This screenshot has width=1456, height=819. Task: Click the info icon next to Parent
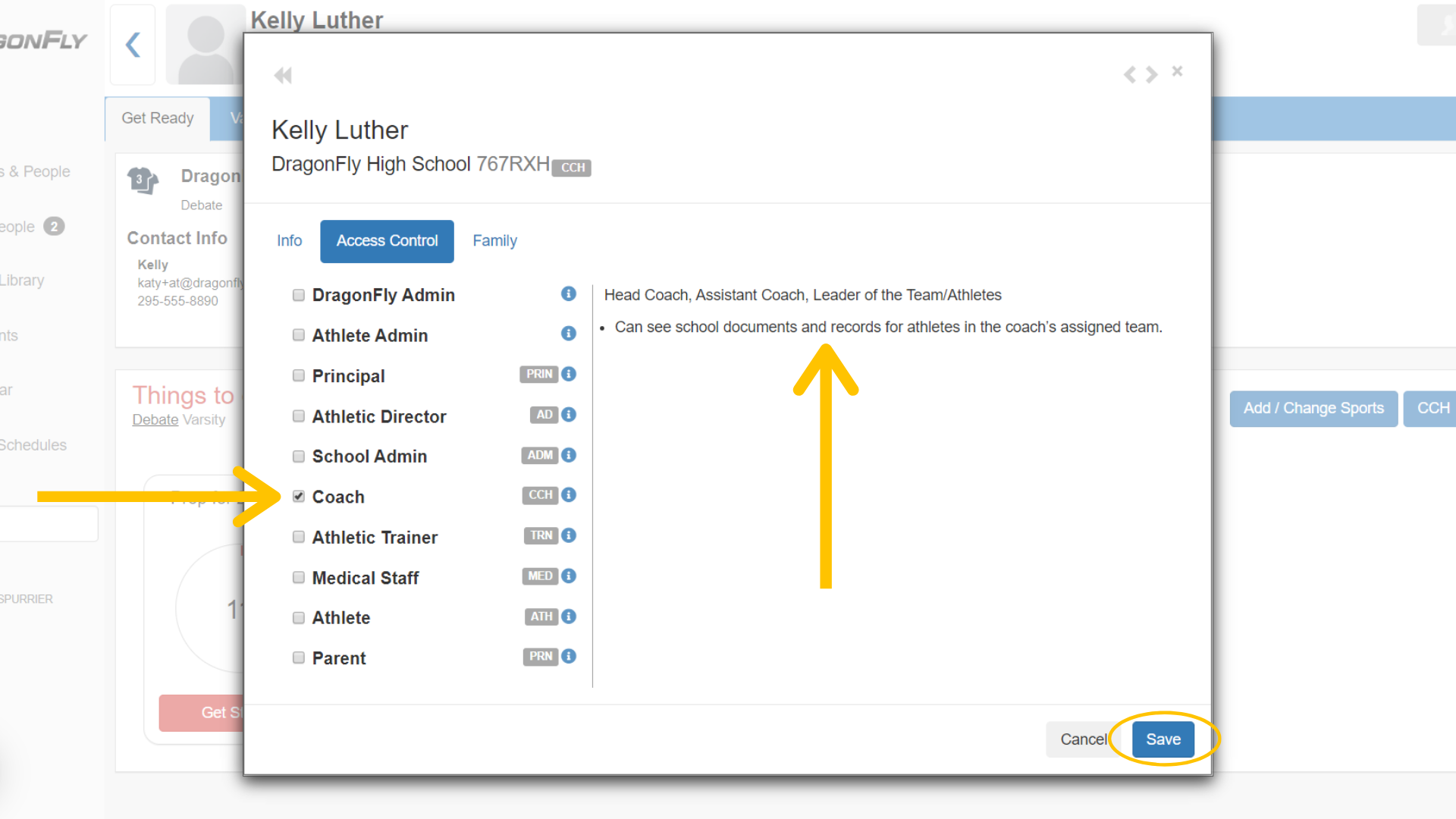[569, 657]
